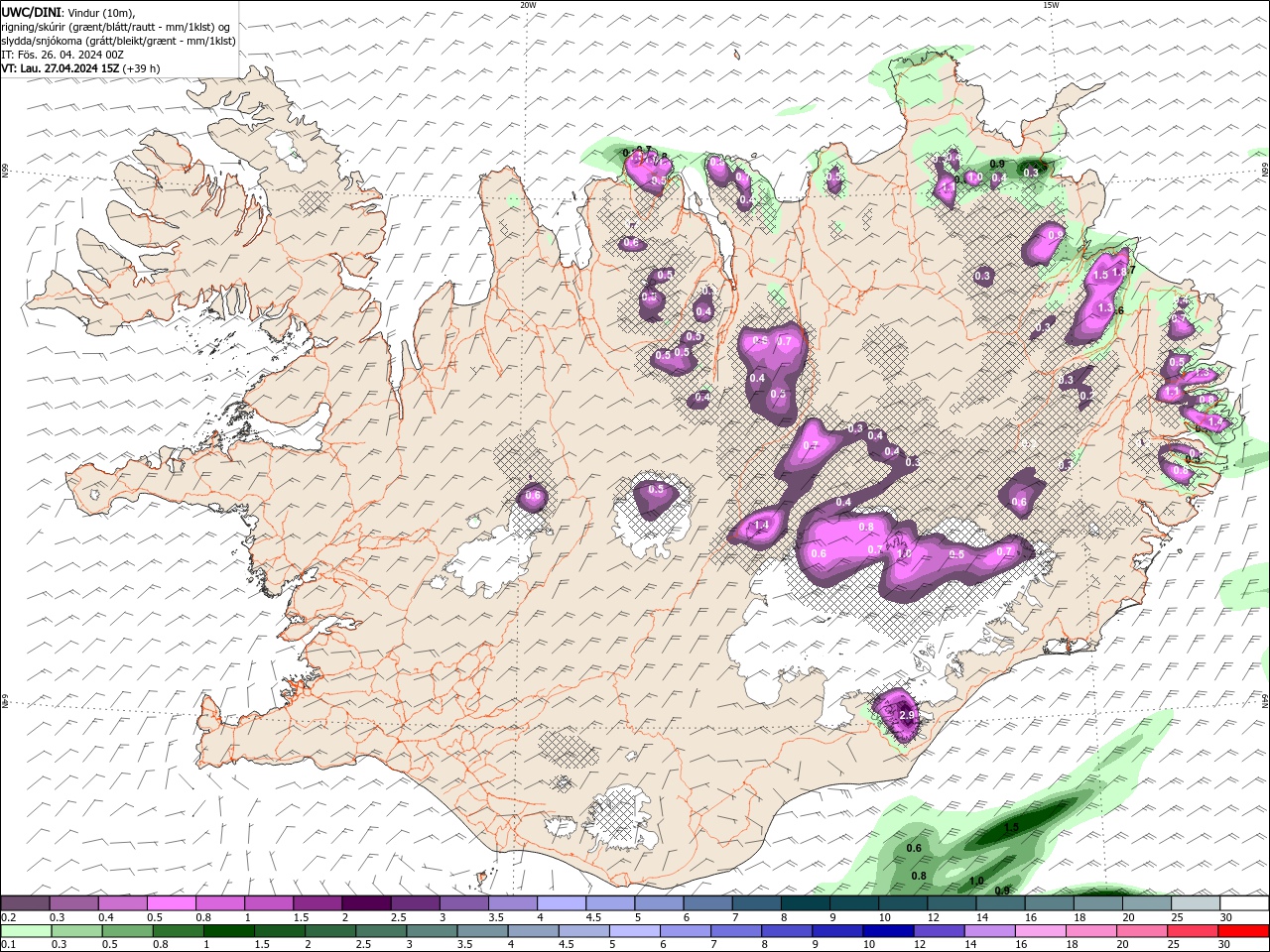
Task: Click black '1.0' value in offshore rain band
Action: pos(976,881)
